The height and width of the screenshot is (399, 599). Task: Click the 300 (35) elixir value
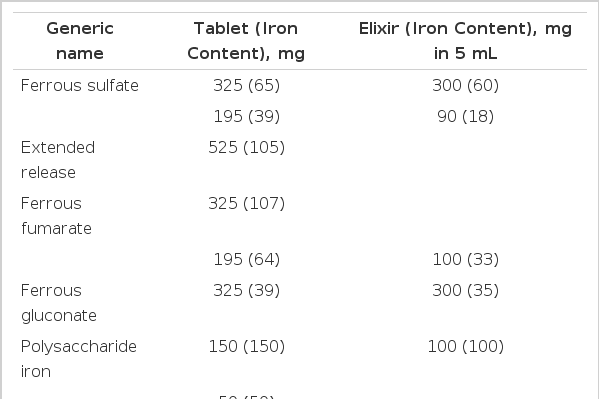click(465, 290)
